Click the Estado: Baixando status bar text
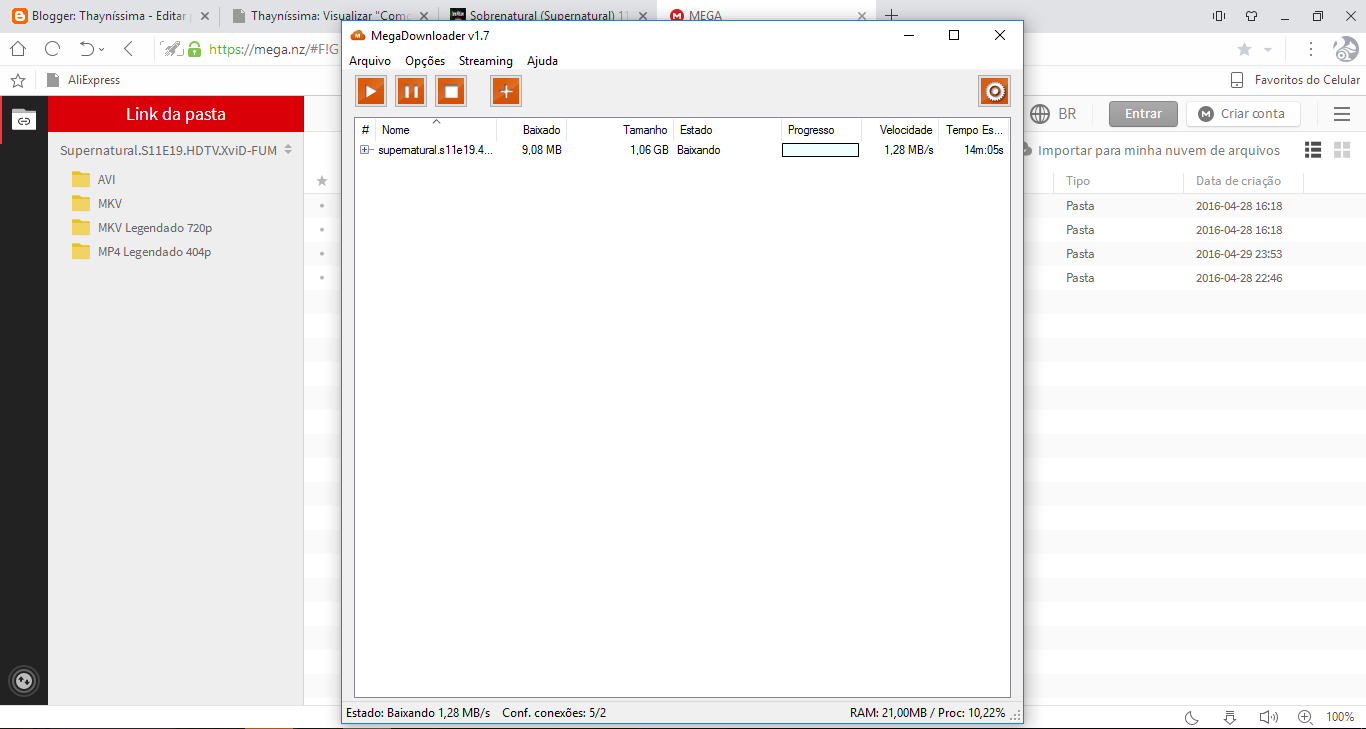Image resolution: width=1366 pixels, height=729 pixels. pos(418,713)
